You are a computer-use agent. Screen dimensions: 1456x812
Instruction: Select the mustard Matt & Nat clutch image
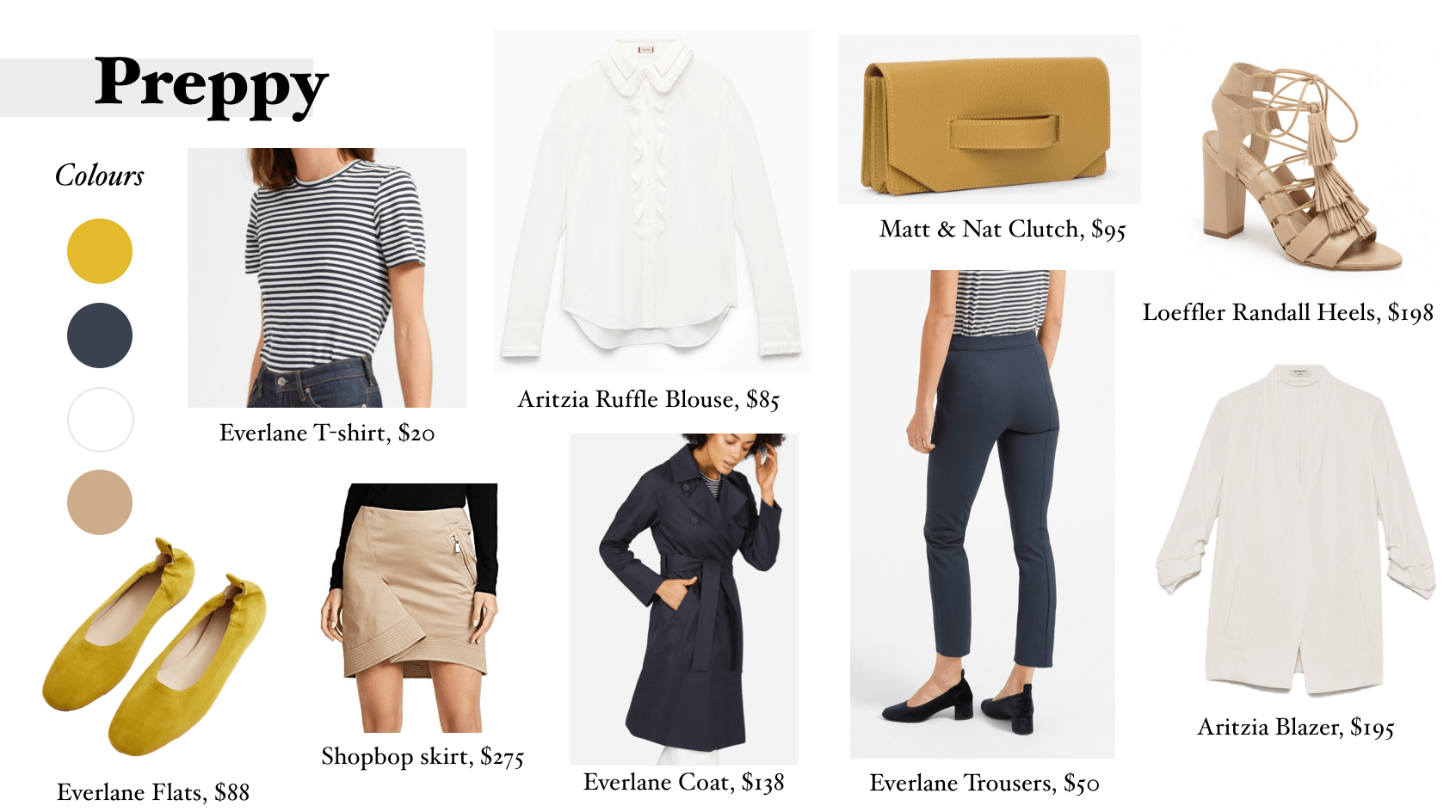pyautogui.click(x=990, y=120)
